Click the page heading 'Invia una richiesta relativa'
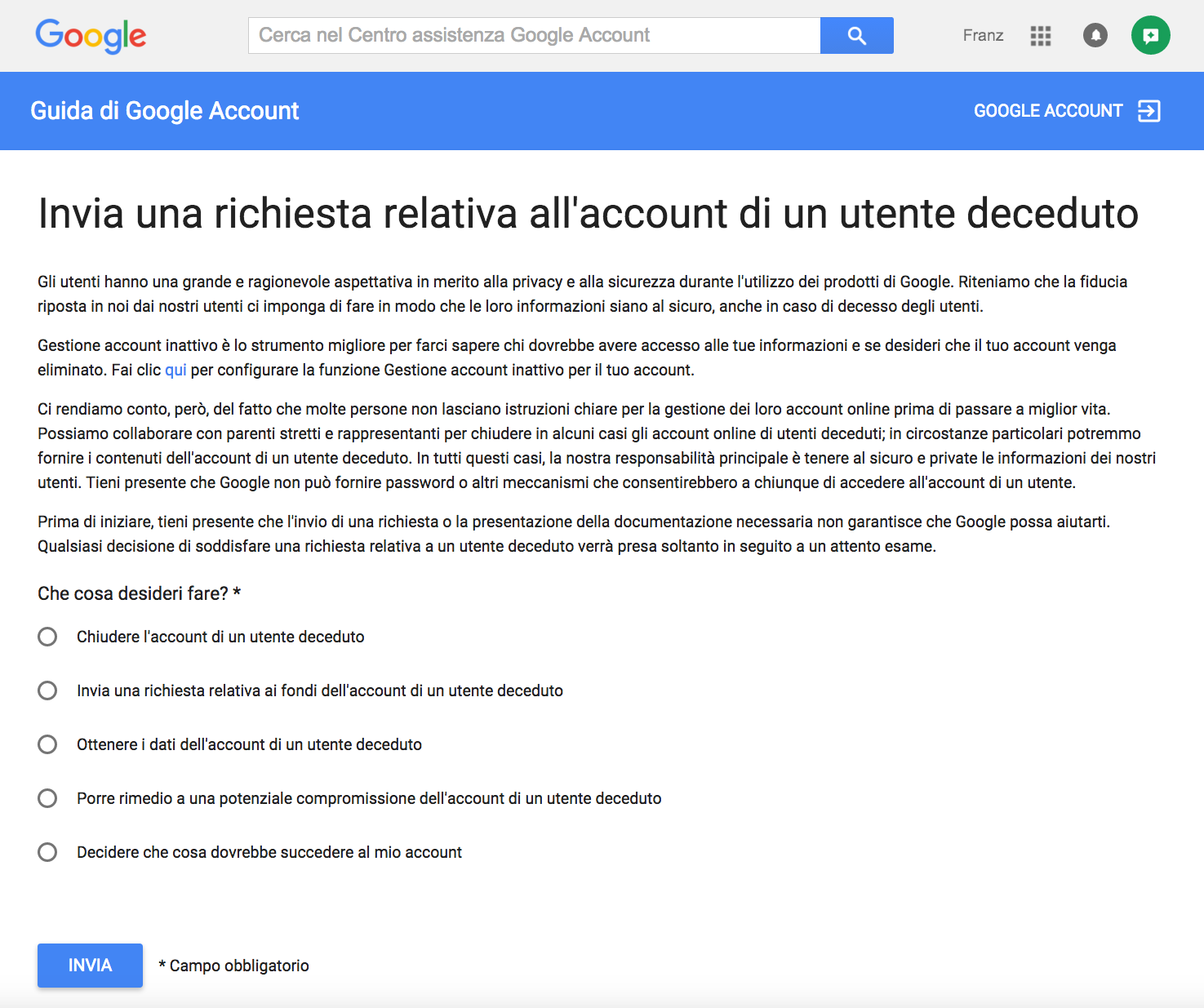This screenshot has height=1008, width=1204. 588,214
